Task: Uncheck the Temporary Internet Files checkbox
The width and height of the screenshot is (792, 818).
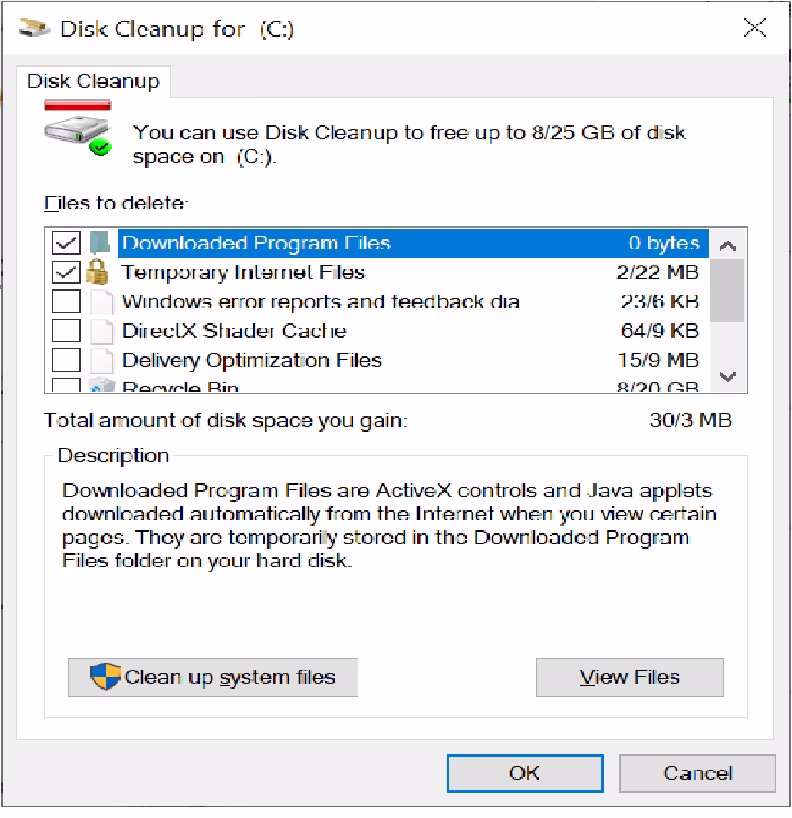Action: tap(66, 272)
